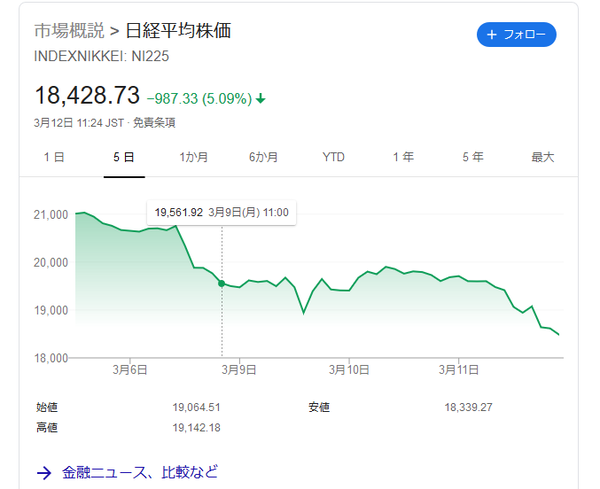Click the 安値 value 18,339.27
The width and height of the screenshot is (600, 489).
tap(468, 407)
